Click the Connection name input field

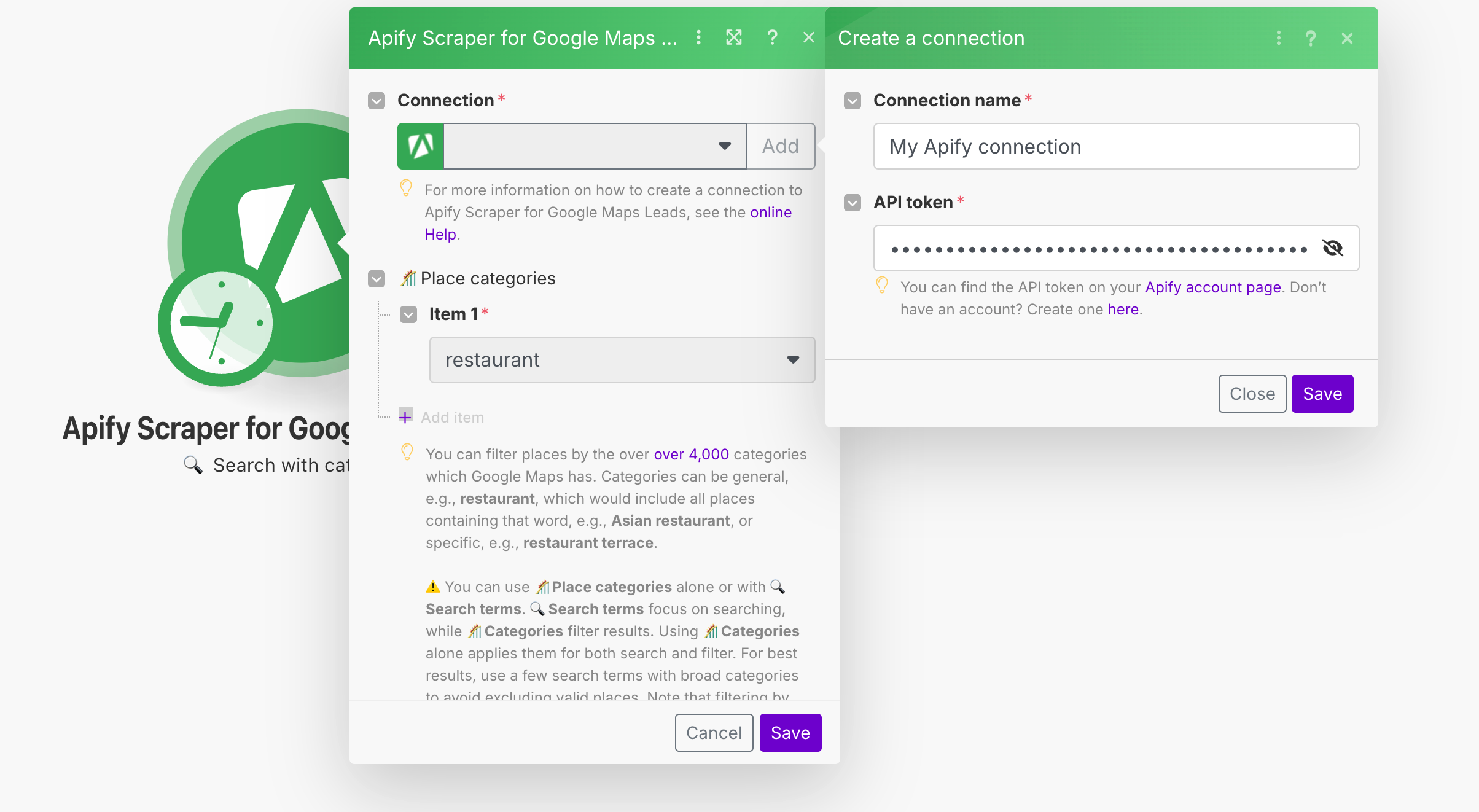click(1115, 147)
